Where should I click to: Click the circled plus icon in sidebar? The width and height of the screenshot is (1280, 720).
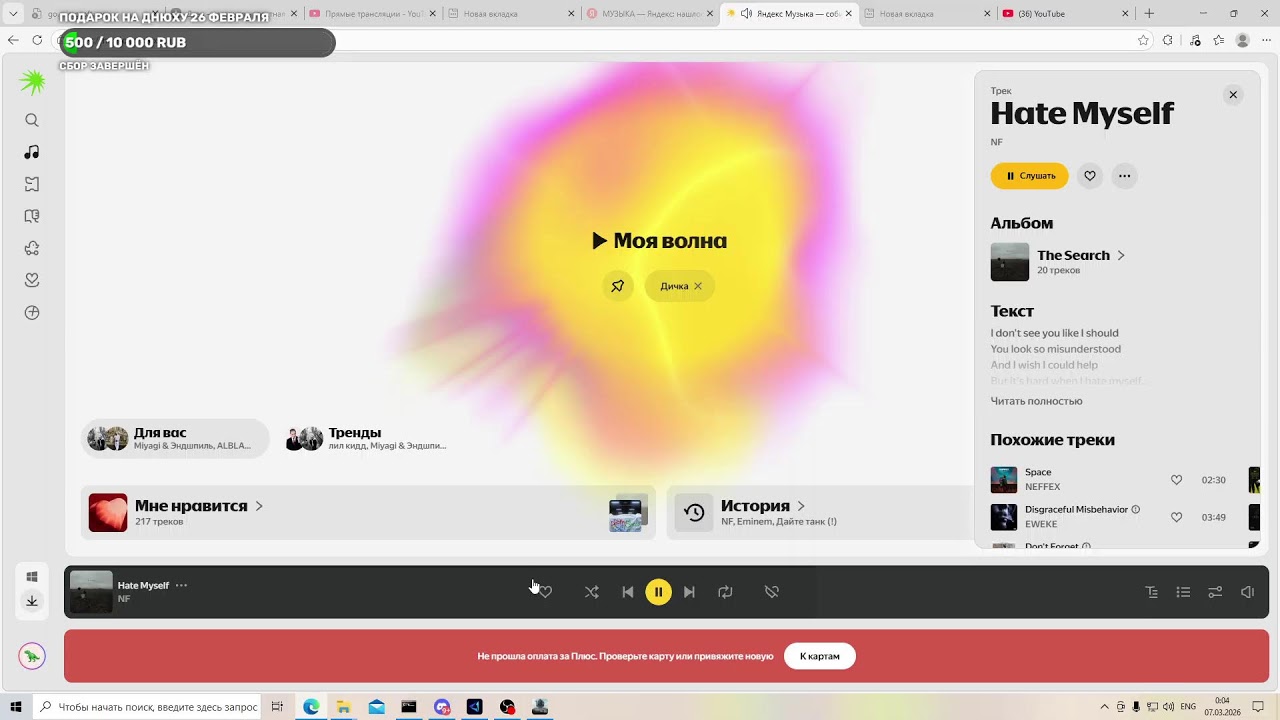(x=32, y=313)
